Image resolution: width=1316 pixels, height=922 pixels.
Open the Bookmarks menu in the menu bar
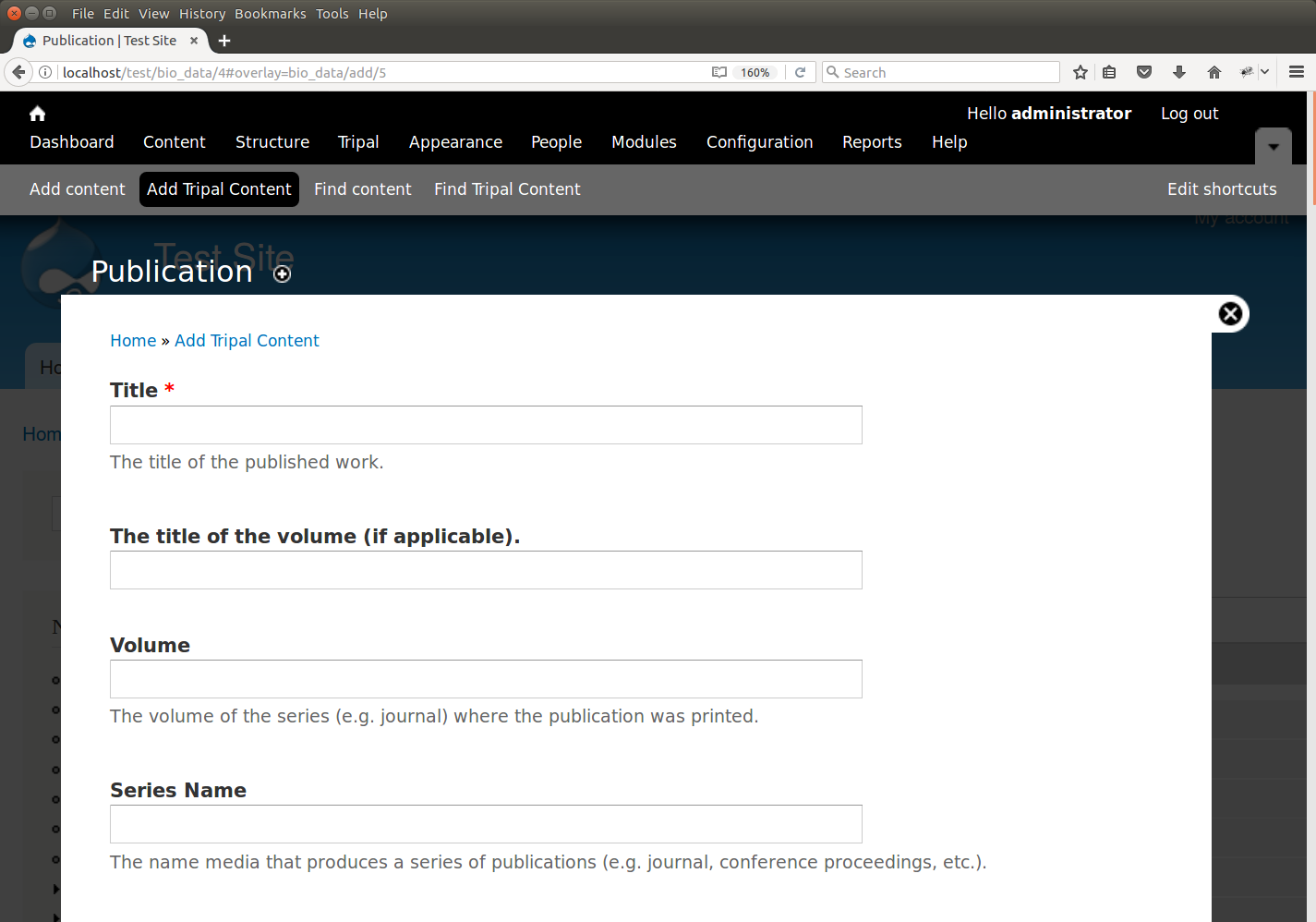270,14
